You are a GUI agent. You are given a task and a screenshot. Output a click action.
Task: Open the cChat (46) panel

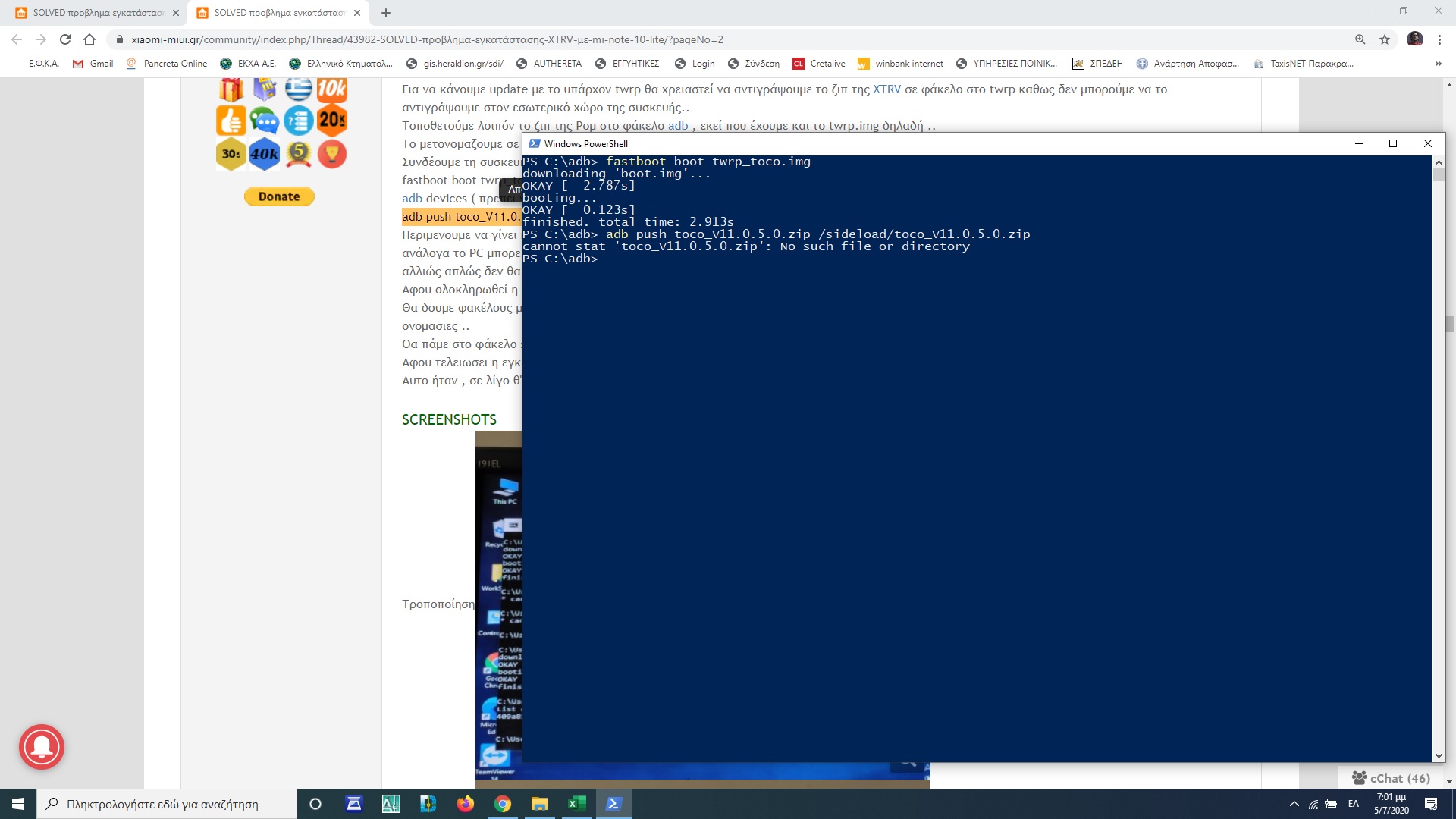(x=1392, y=778)
